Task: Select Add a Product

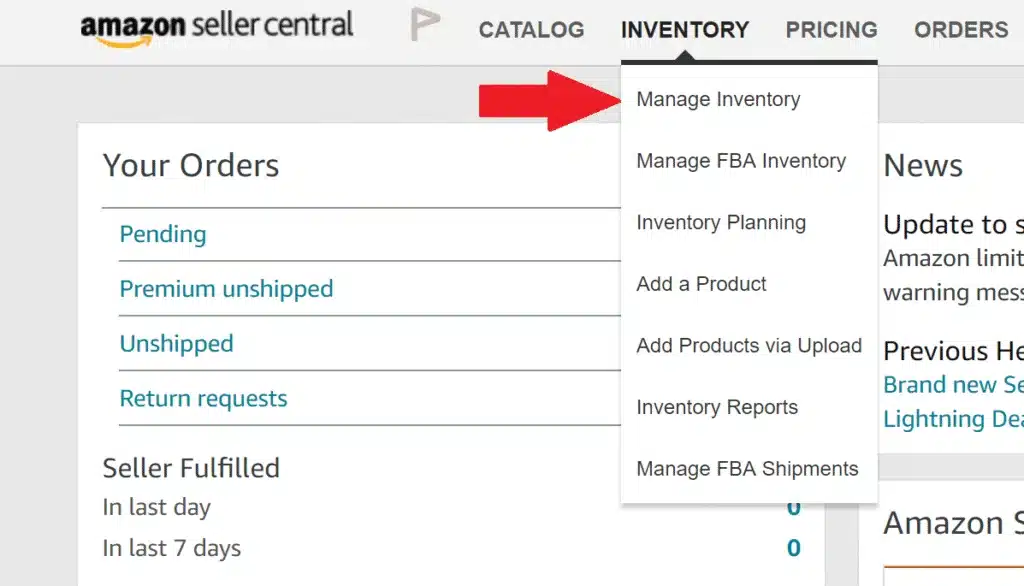Action: click(701, 284)
